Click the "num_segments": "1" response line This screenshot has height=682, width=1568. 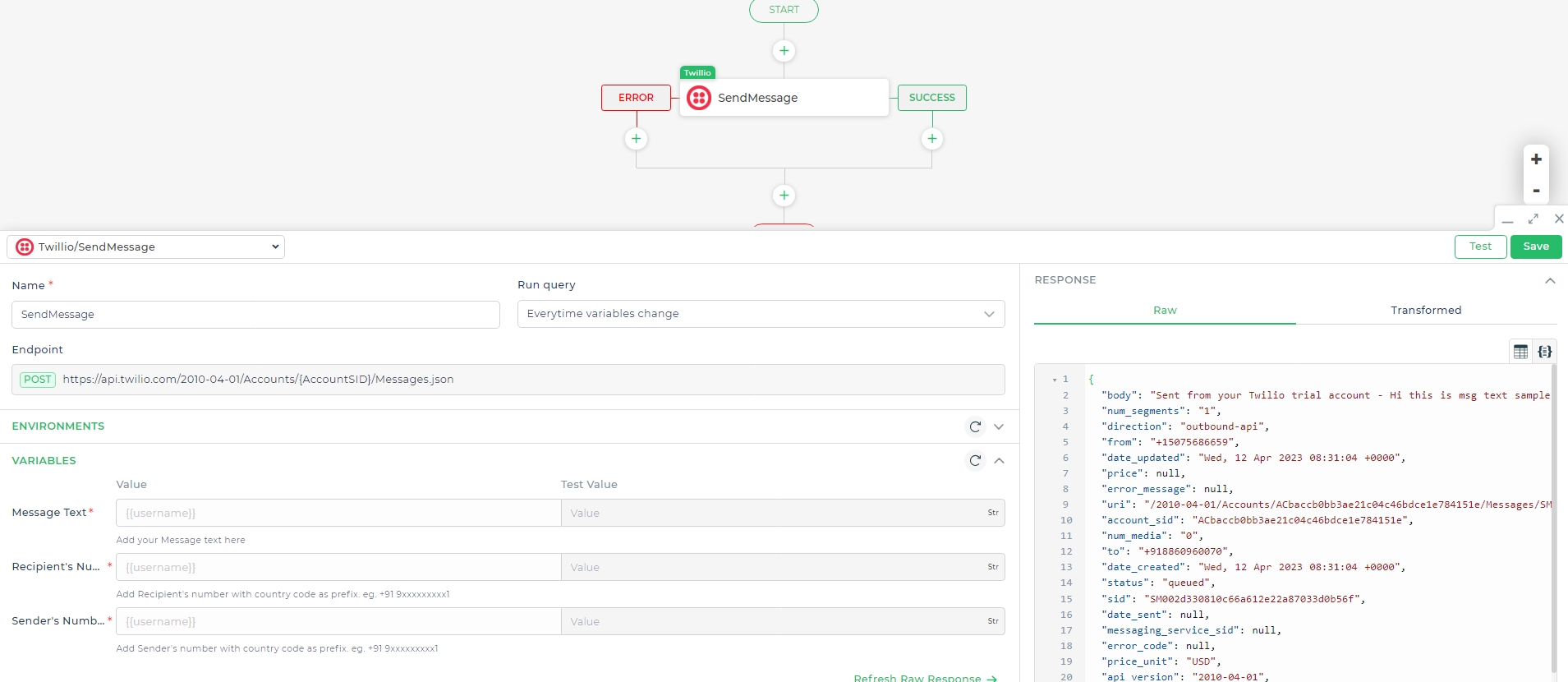coord(1161,411)
